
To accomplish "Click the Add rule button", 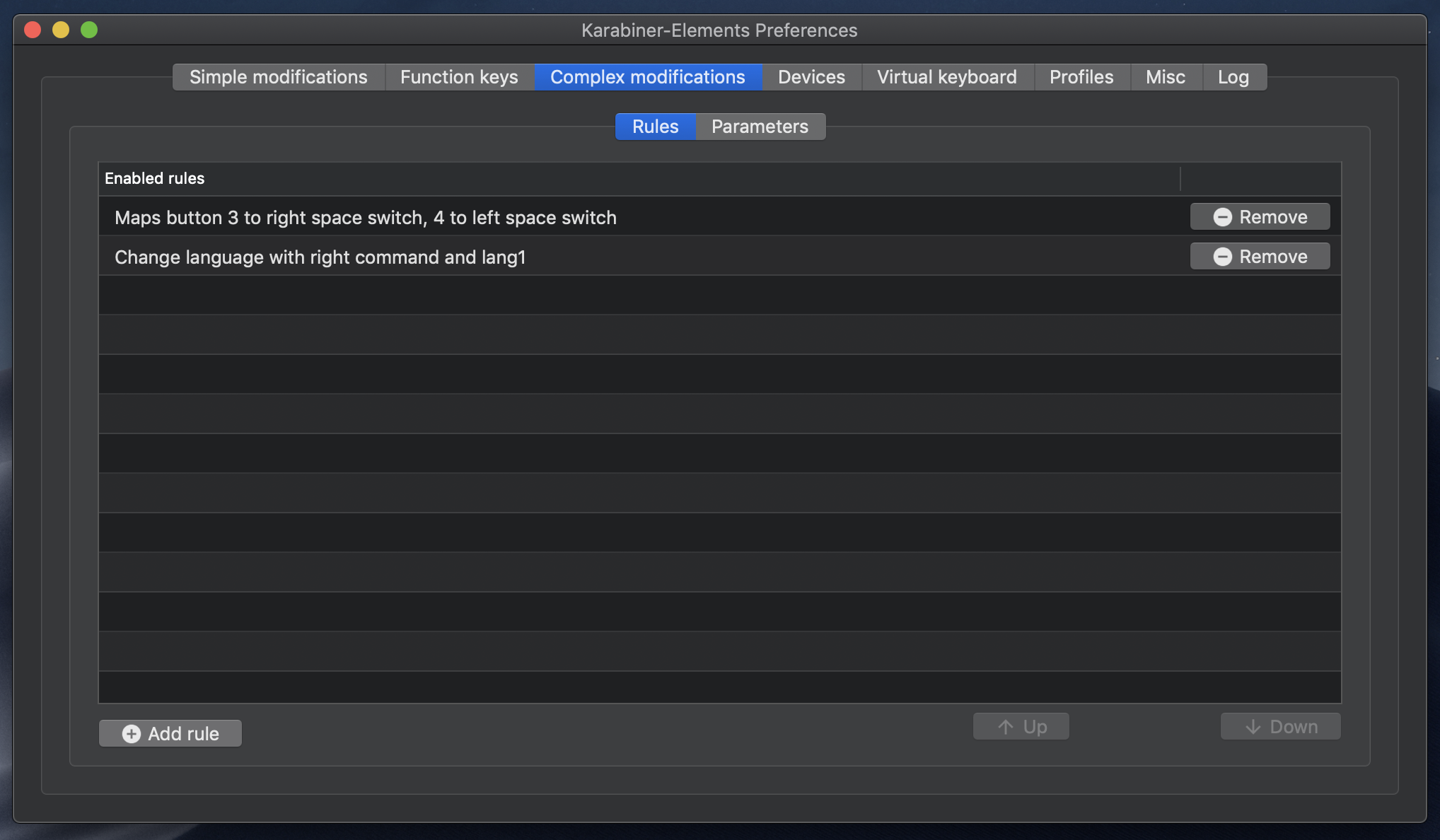I will pyautogui.click(x=170, y=733).
